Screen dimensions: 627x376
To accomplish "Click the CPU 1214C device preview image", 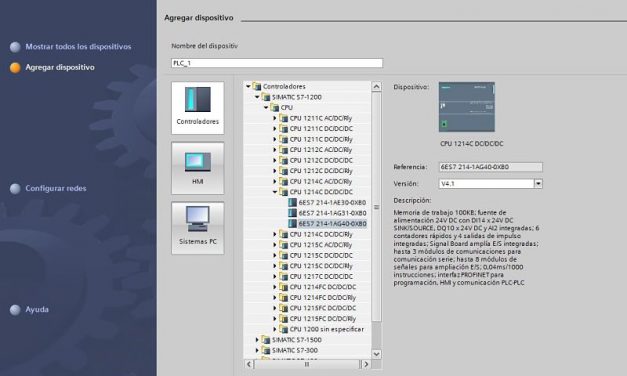I will (467, 107).
